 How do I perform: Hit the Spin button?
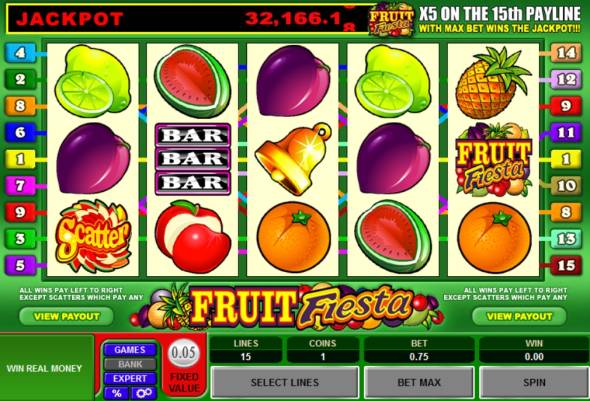pos(534,383)
